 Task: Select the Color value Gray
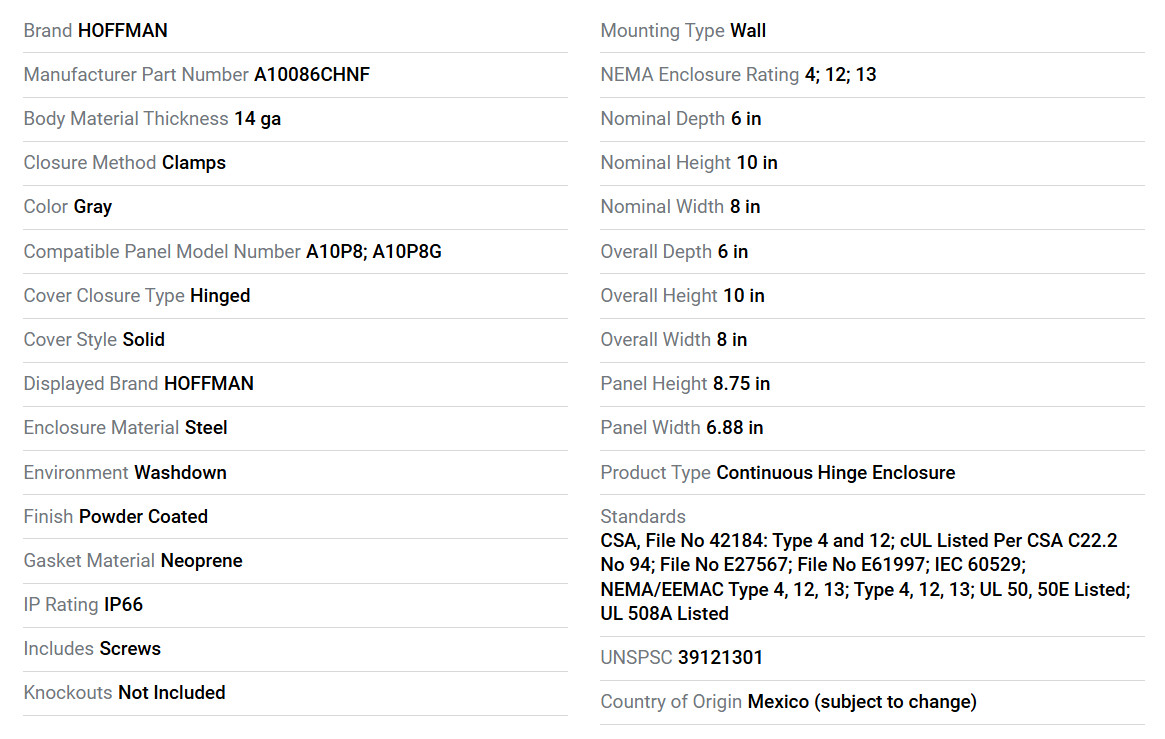point(93,207)
